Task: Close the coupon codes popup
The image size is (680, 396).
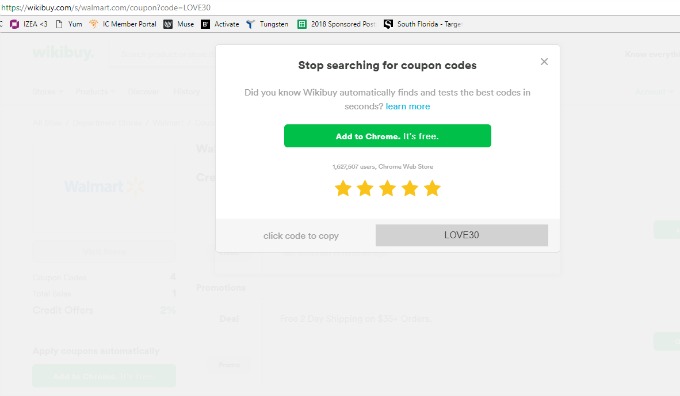Action: [x=544, y=62]
